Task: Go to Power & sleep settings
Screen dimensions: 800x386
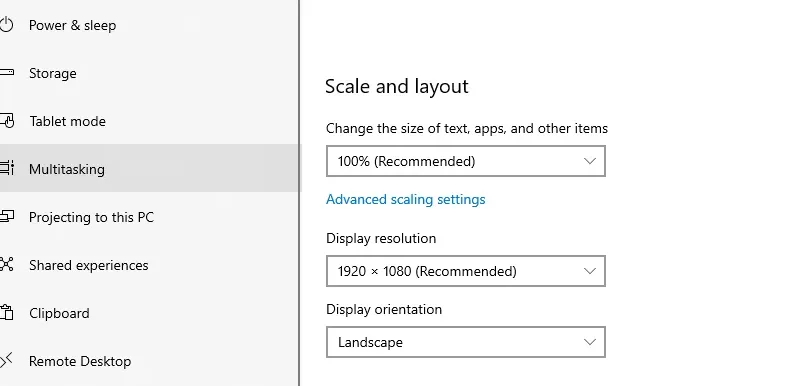Action: coord(149,25)
